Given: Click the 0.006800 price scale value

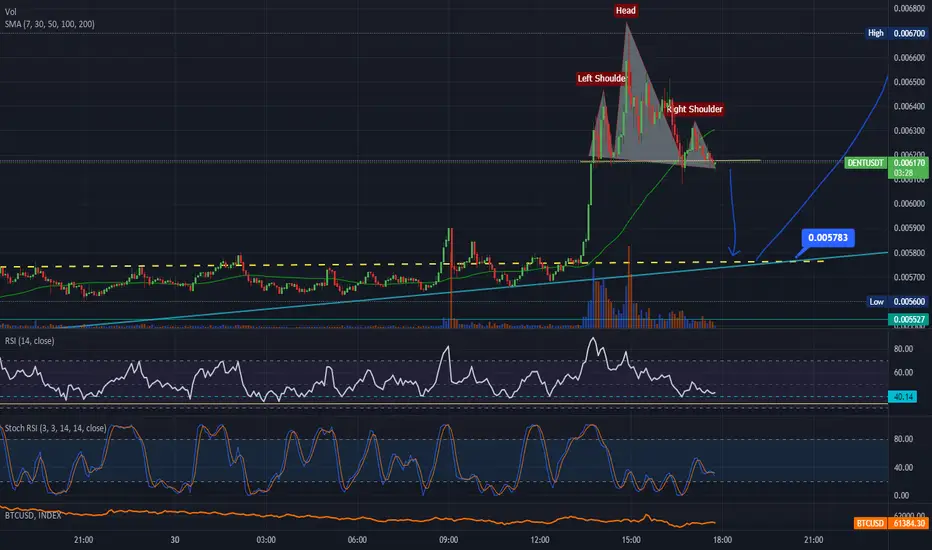Looking at the screenshot, I should point(909,8).
